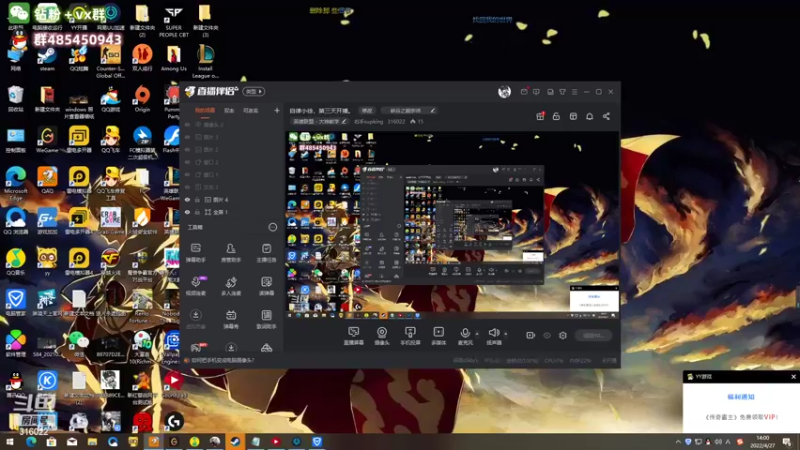Add the 手机投屏 phone casting source
Viewport: 800px width, 450px height.
[410, 336]
